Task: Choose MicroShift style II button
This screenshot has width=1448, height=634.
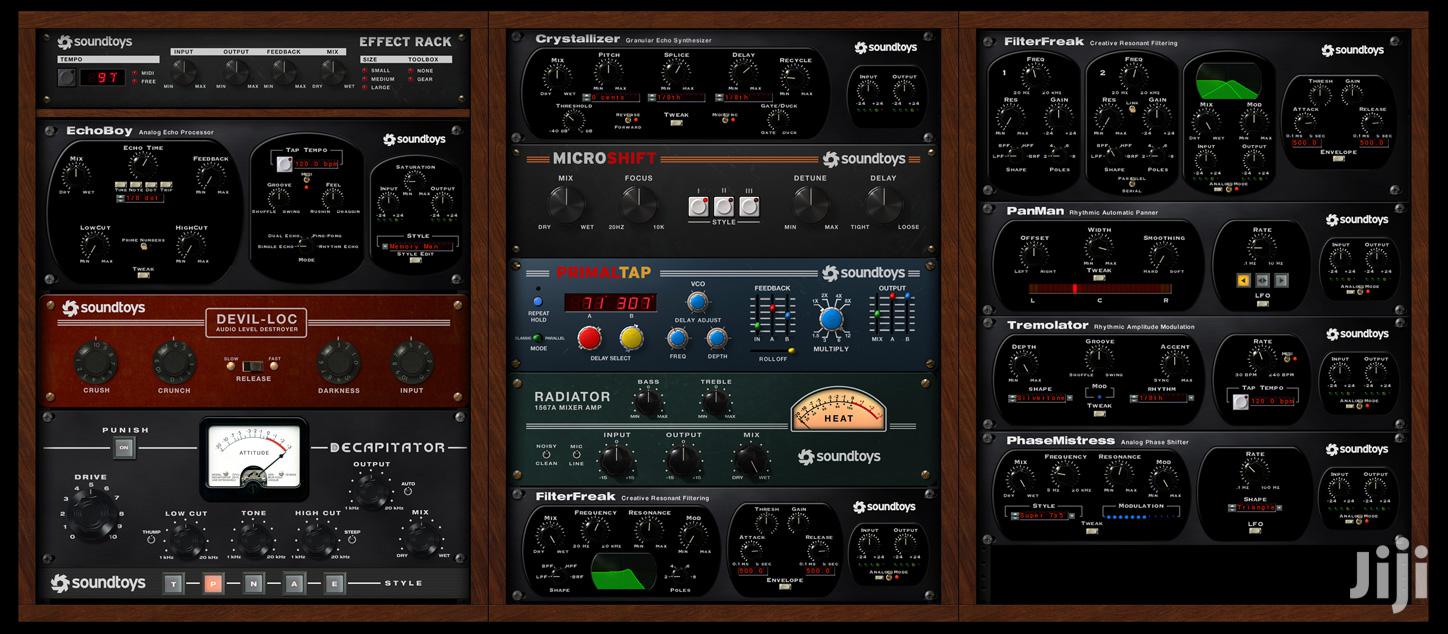Action: pos(724,207)
